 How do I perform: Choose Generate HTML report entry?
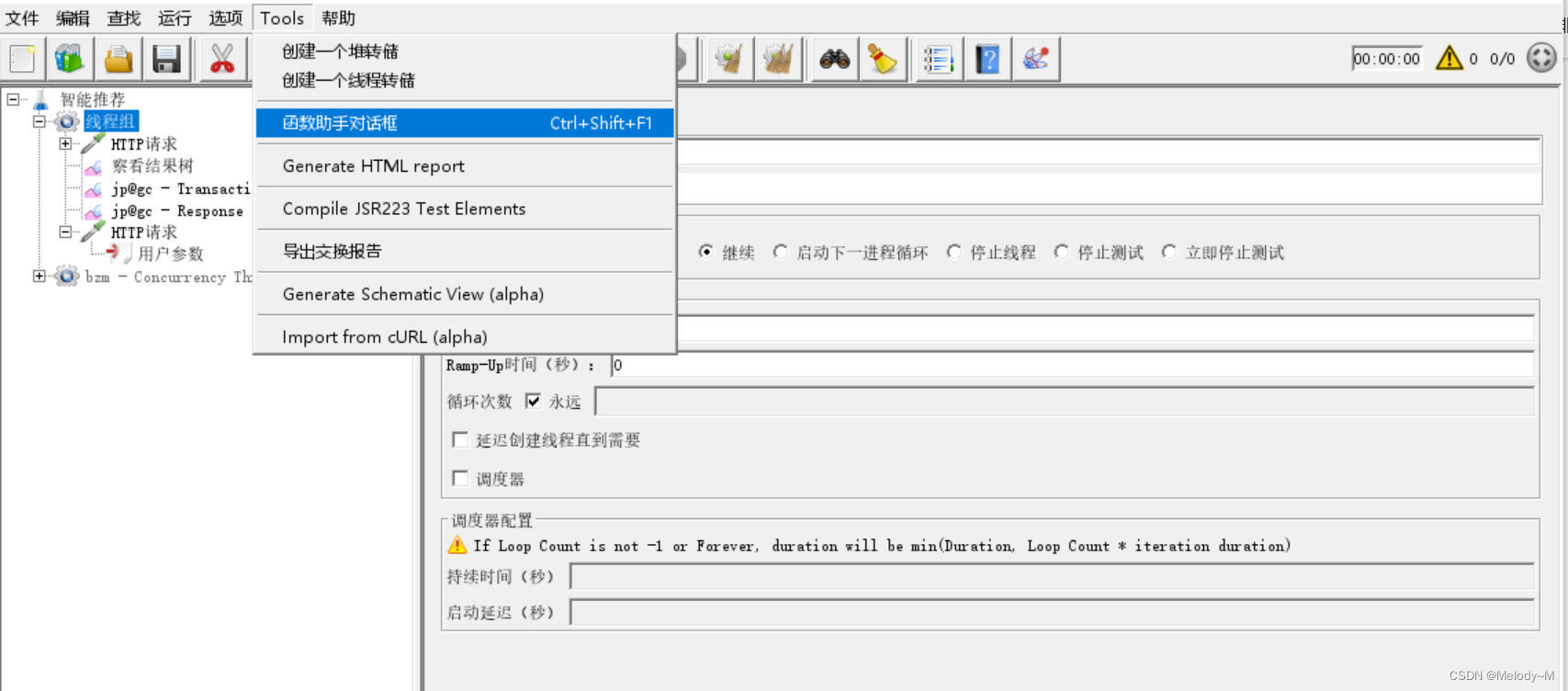coord(465,165)
